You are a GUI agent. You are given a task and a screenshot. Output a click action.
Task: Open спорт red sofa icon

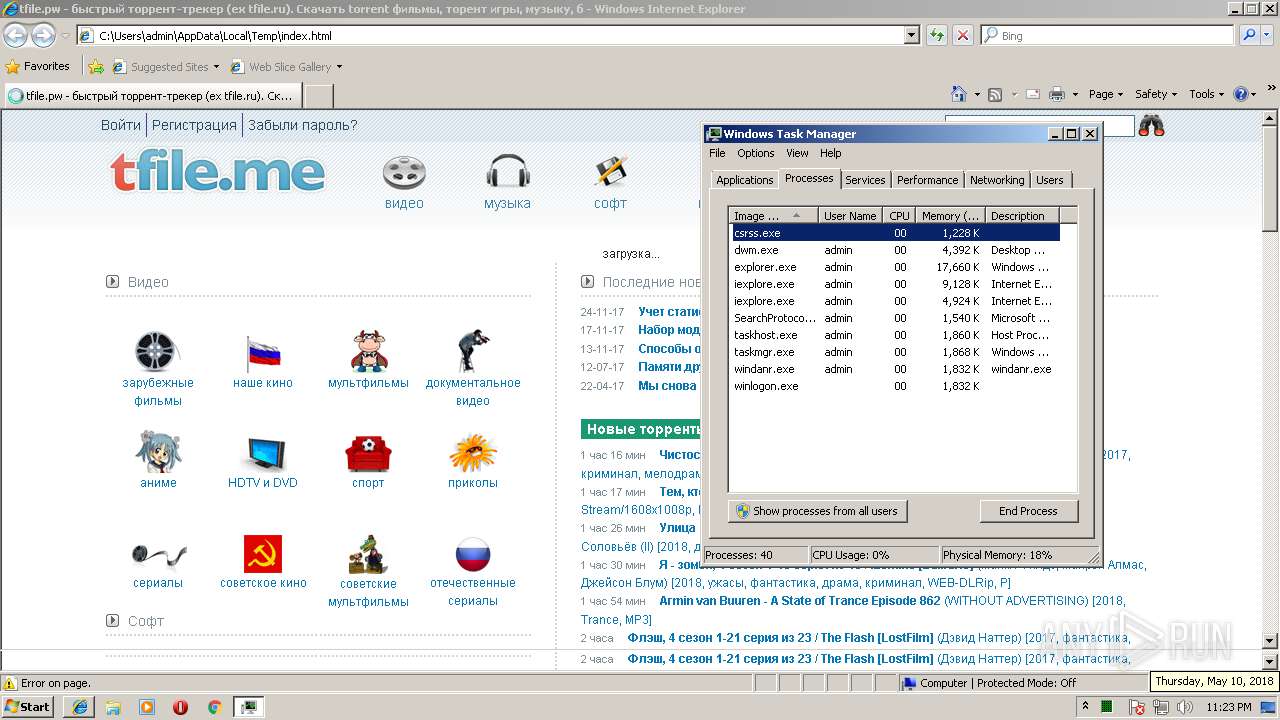click(x=368, y=452)
